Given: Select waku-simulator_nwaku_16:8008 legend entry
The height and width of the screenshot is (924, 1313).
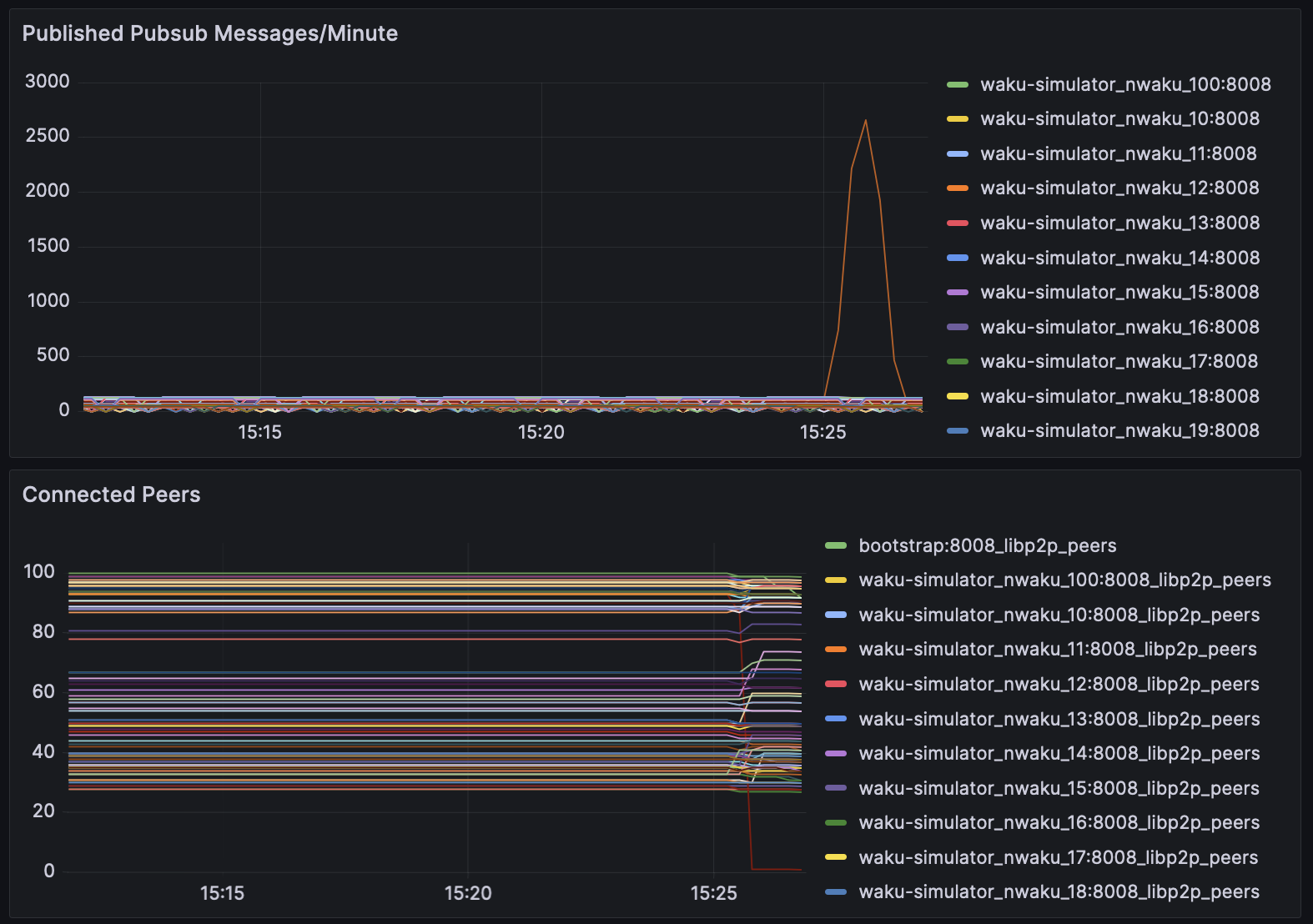Looking at the screenshot, I should coord(1119,327).
